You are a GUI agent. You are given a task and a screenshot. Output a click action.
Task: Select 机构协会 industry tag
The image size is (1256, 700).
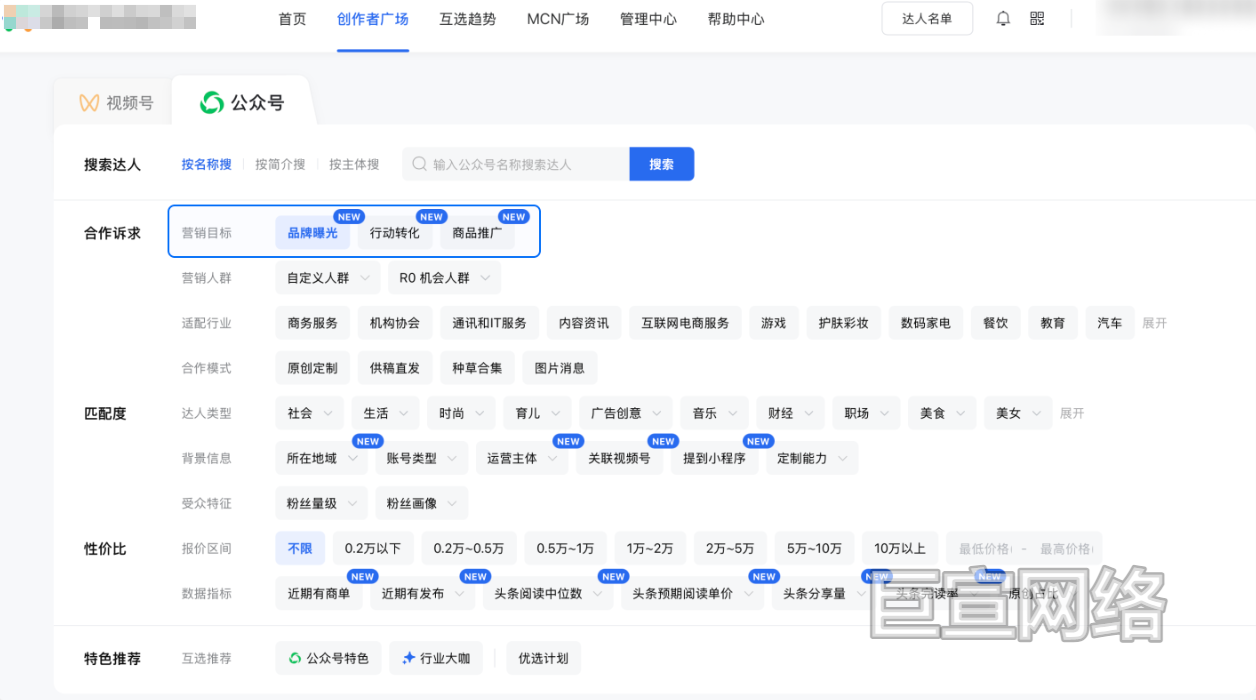[395, 323]
